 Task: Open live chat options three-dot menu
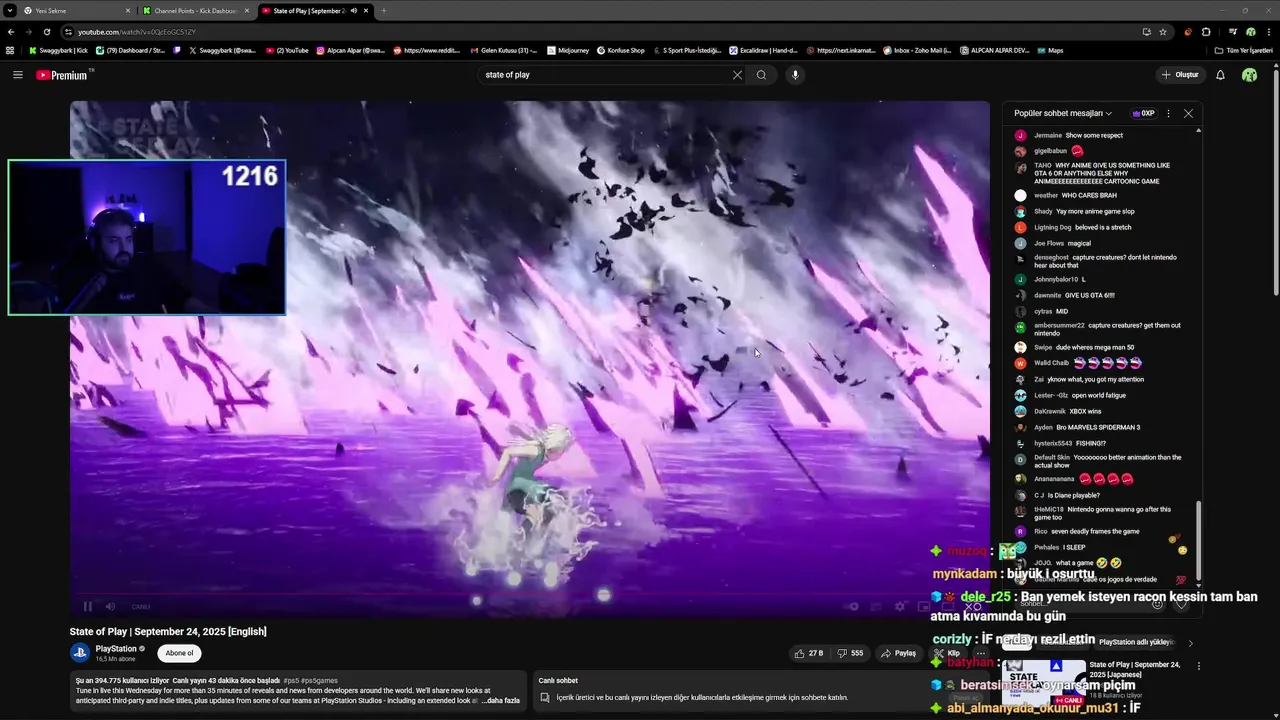1168,113
